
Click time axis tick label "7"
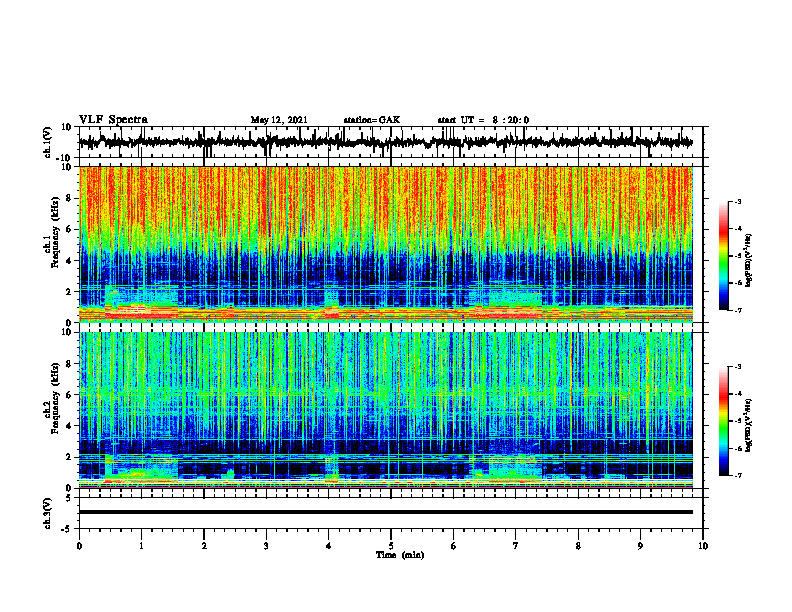(516, 546)
